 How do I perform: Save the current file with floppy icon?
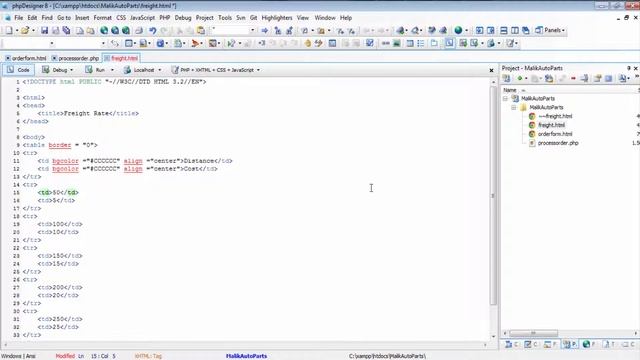[44, 30]
